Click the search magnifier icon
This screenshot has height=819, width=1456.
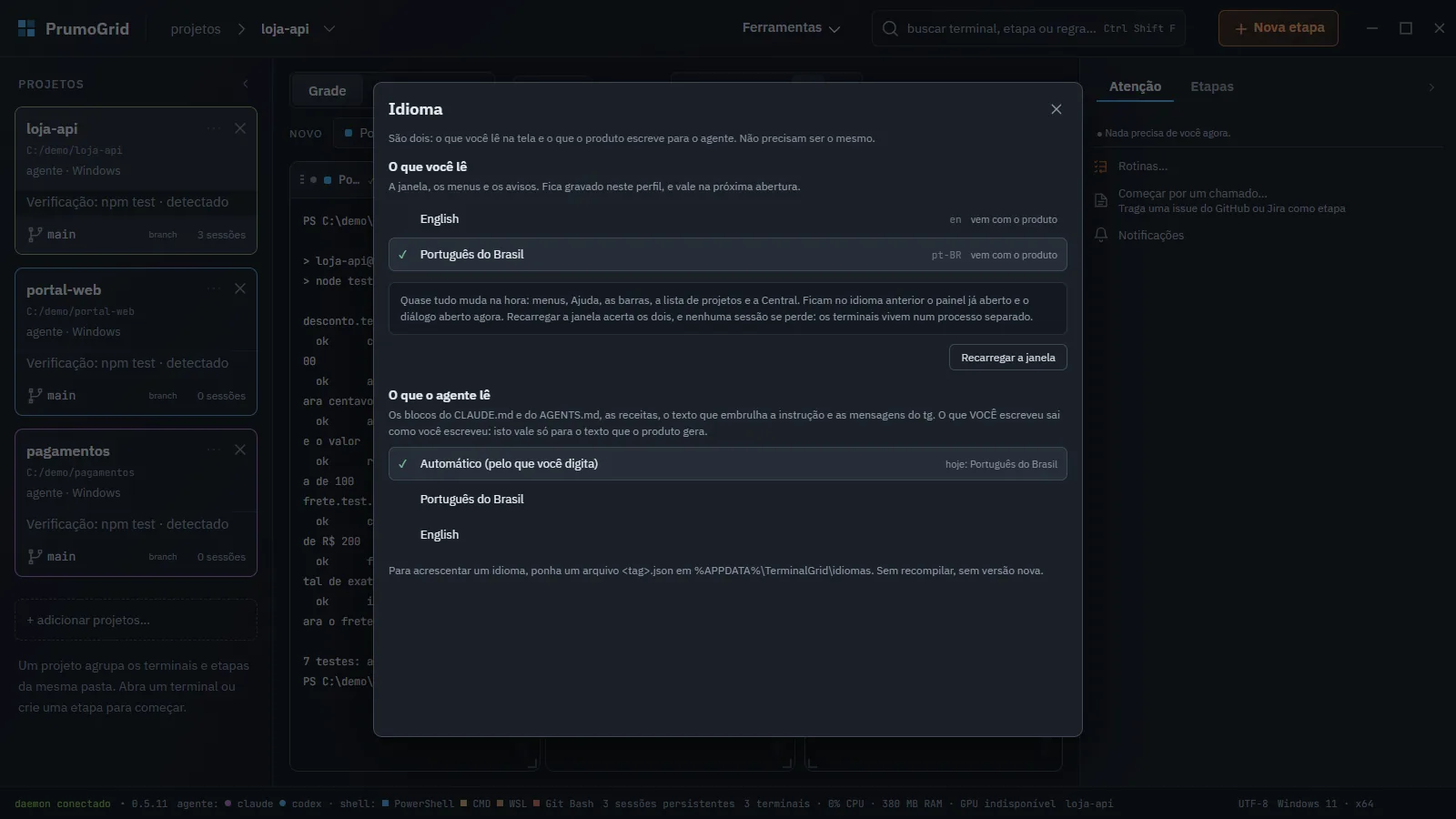click(x=890, y=28)
